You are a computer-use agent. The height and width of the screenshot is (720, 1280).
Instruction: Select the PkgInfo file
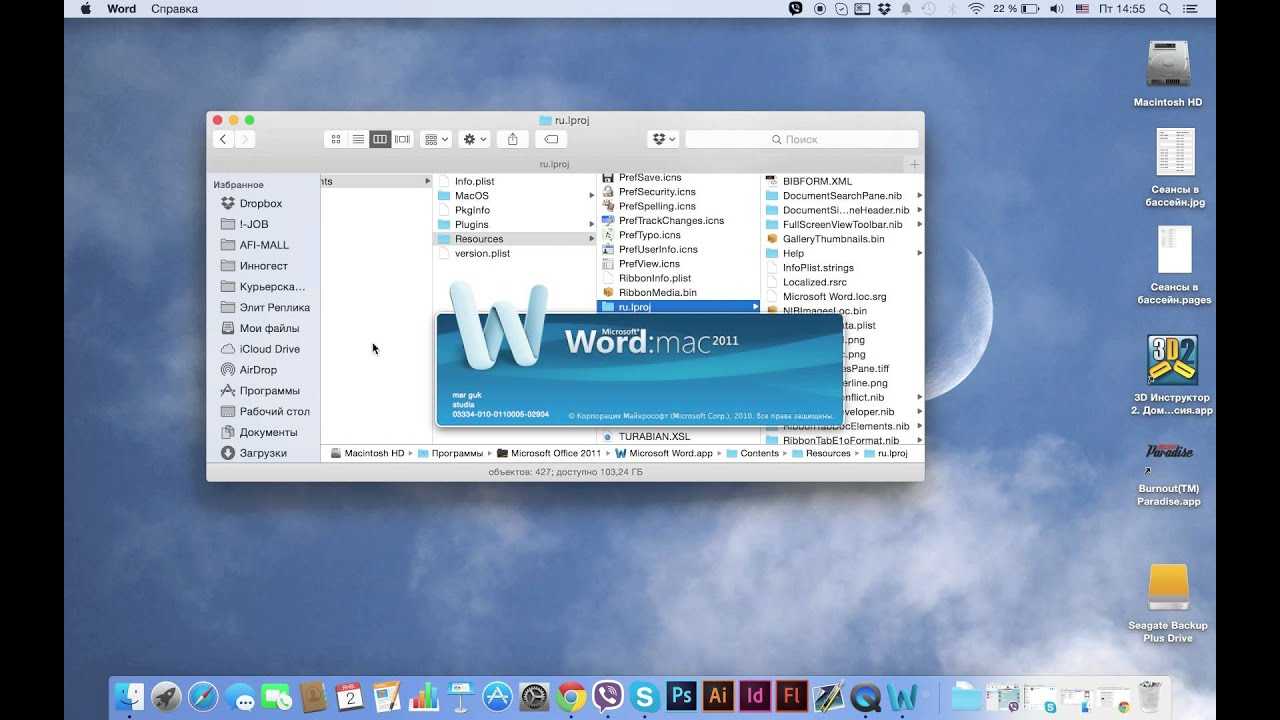click(x=472, y=210)
